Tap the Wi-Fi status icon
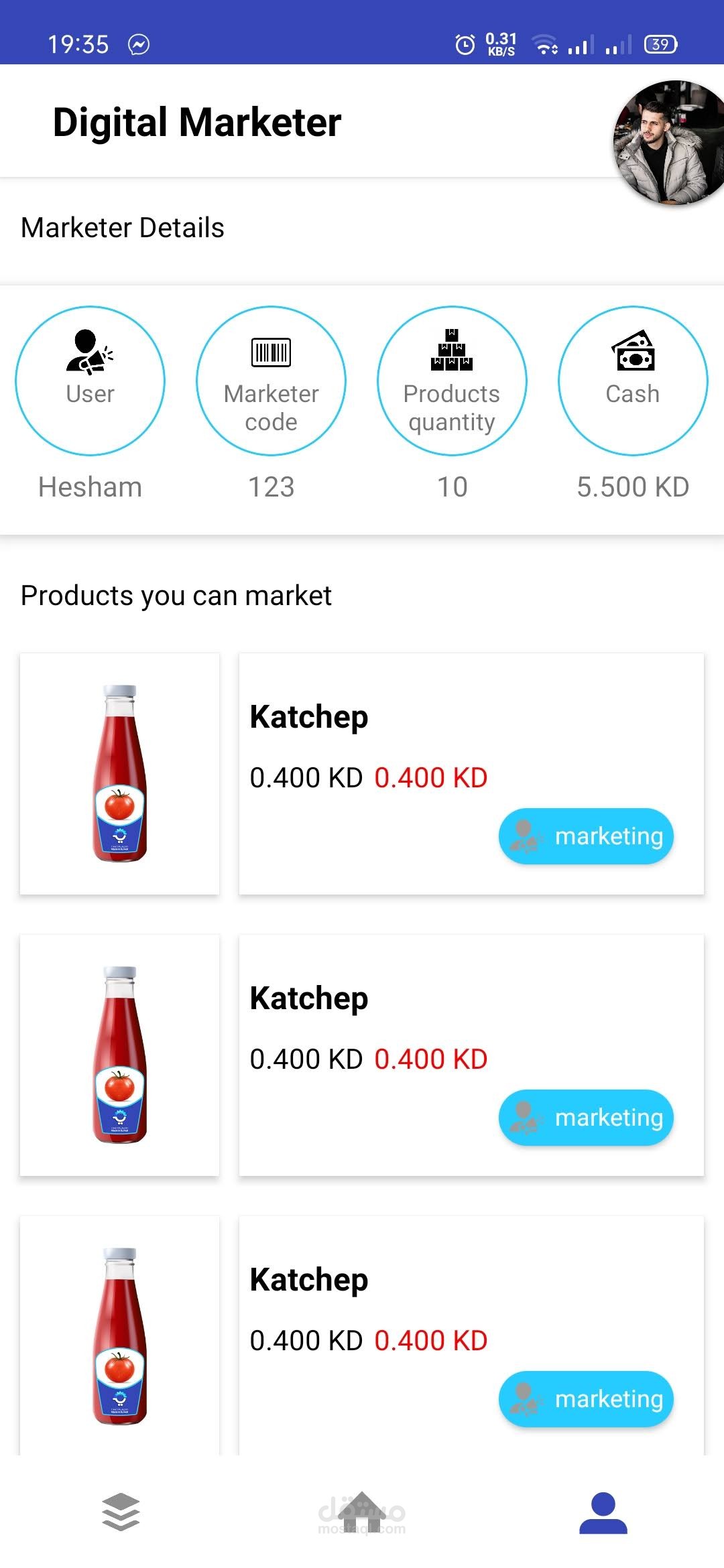The image size is (724, 1568). point(545,44)
